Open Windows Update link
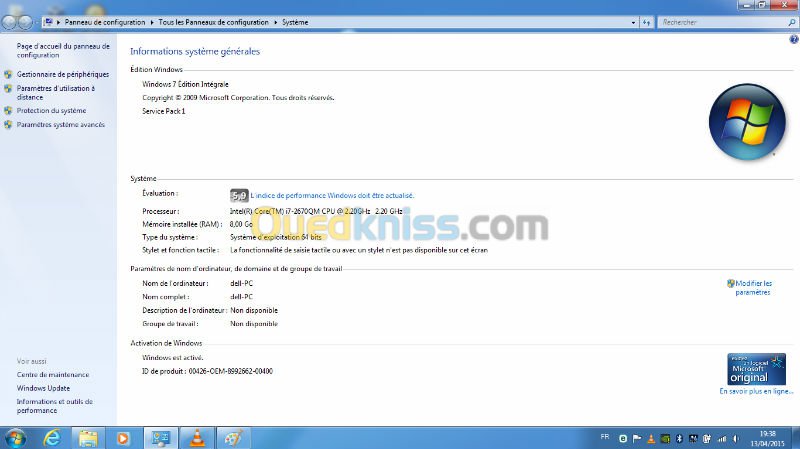Image resolution: width=800 pixels, height=449 pixels. (x=43, y=388)
